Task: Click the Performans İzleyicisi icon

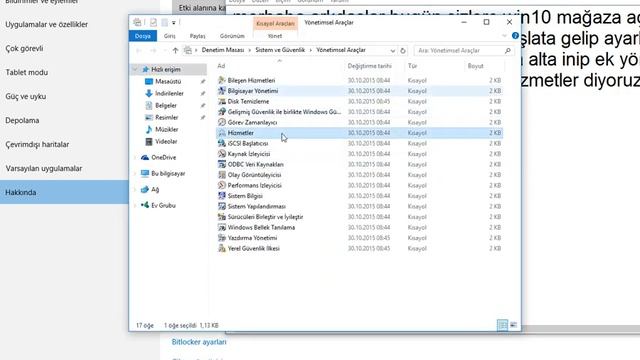Action: coord(222,185)
